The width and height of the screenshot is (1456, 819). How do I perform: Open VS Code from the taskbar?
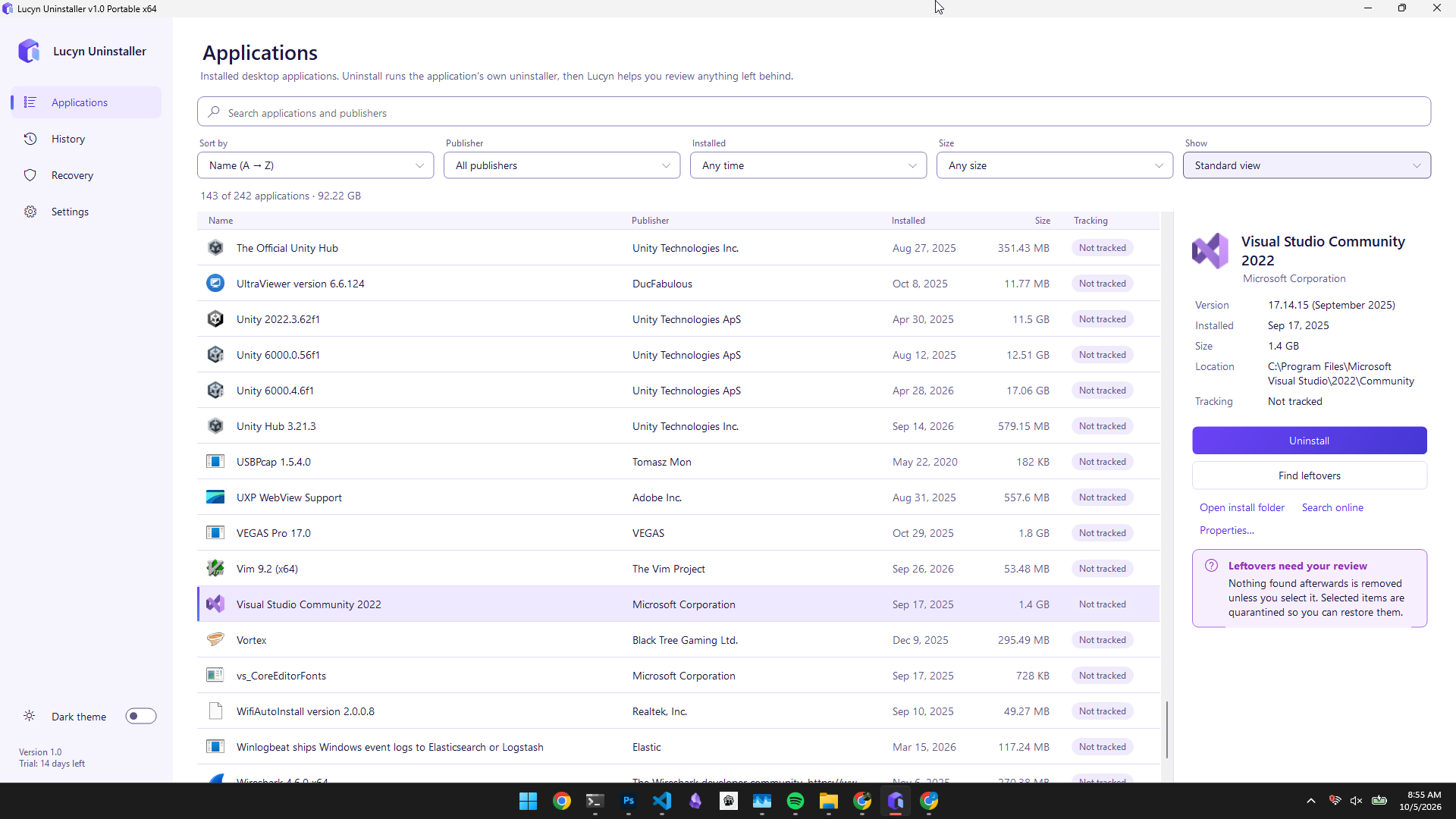coord(662,801)
